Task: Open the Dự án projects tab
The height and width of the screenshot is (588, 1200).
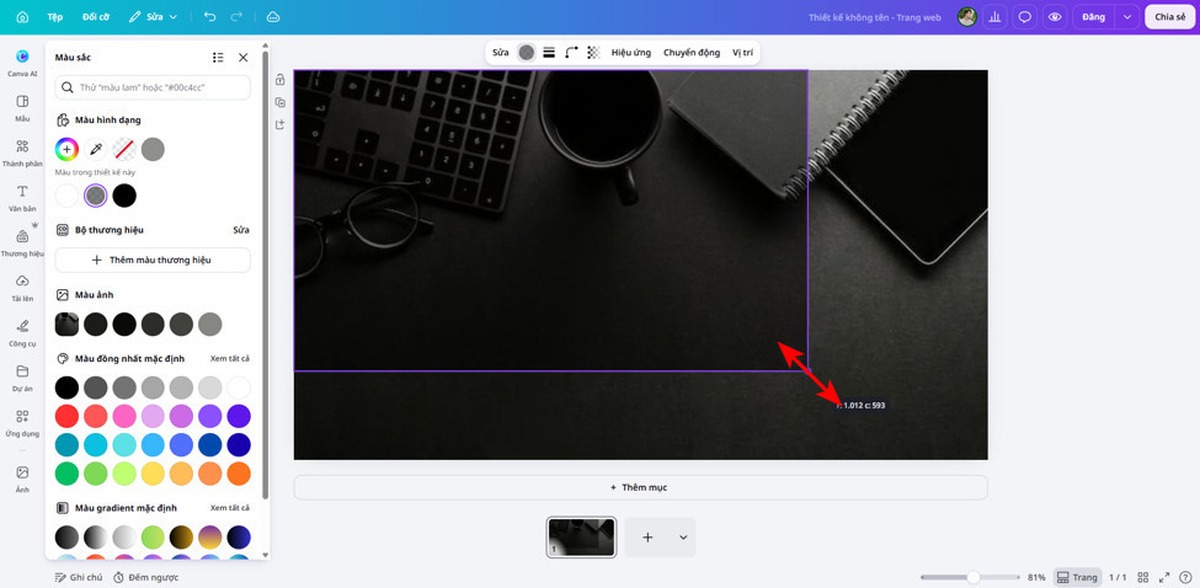Action: pos(22,378)
